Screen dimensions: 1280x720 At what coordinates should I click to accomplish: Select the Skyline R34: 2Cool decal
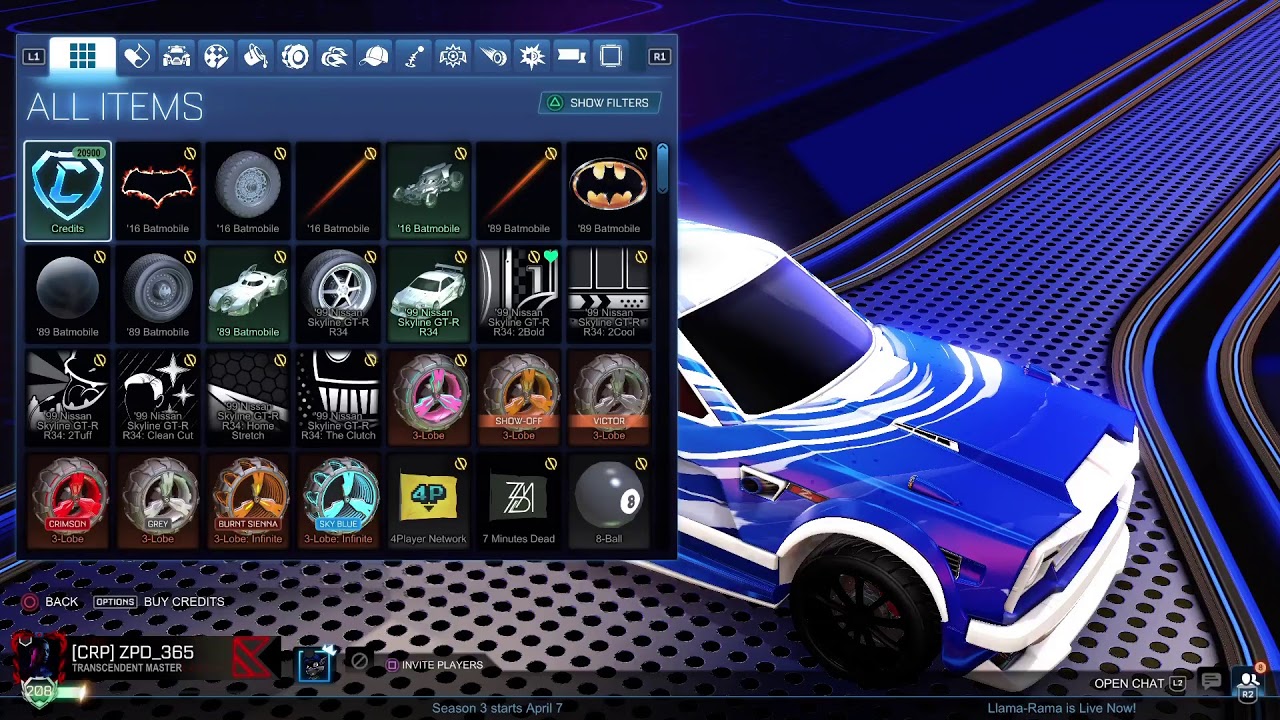608,295
